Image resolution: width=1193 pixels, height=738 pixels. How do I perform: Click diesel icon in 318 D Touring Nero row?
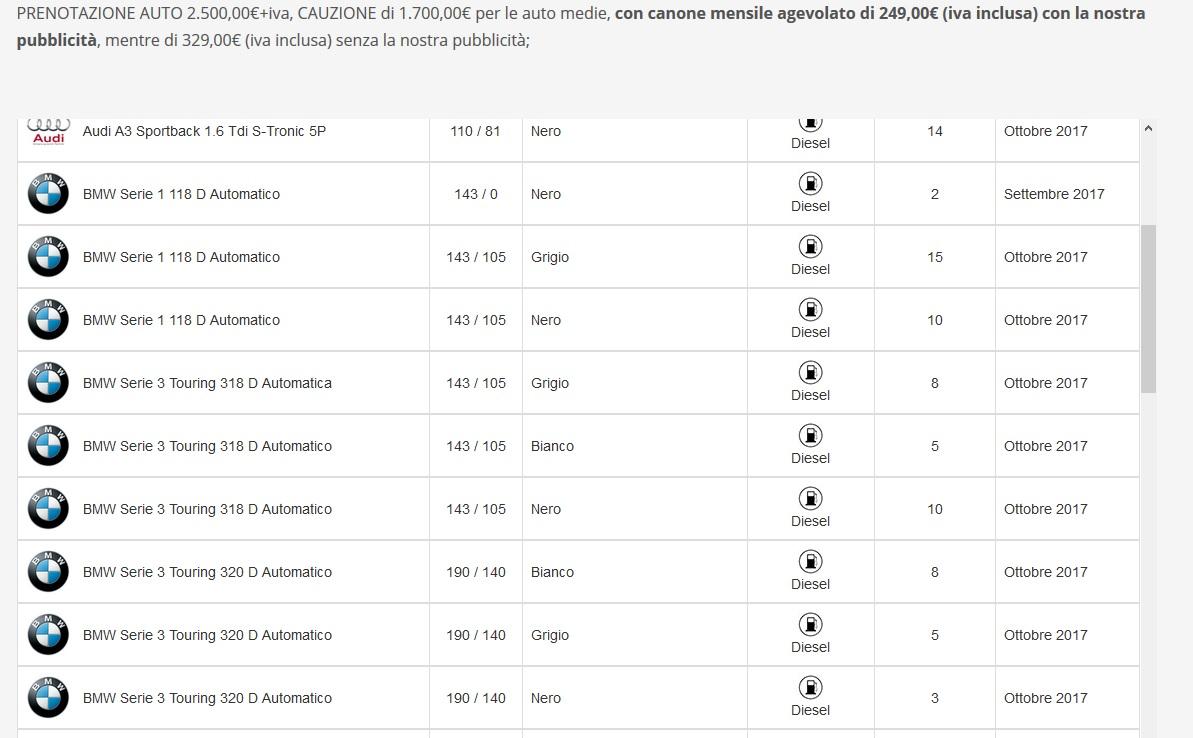810,498
